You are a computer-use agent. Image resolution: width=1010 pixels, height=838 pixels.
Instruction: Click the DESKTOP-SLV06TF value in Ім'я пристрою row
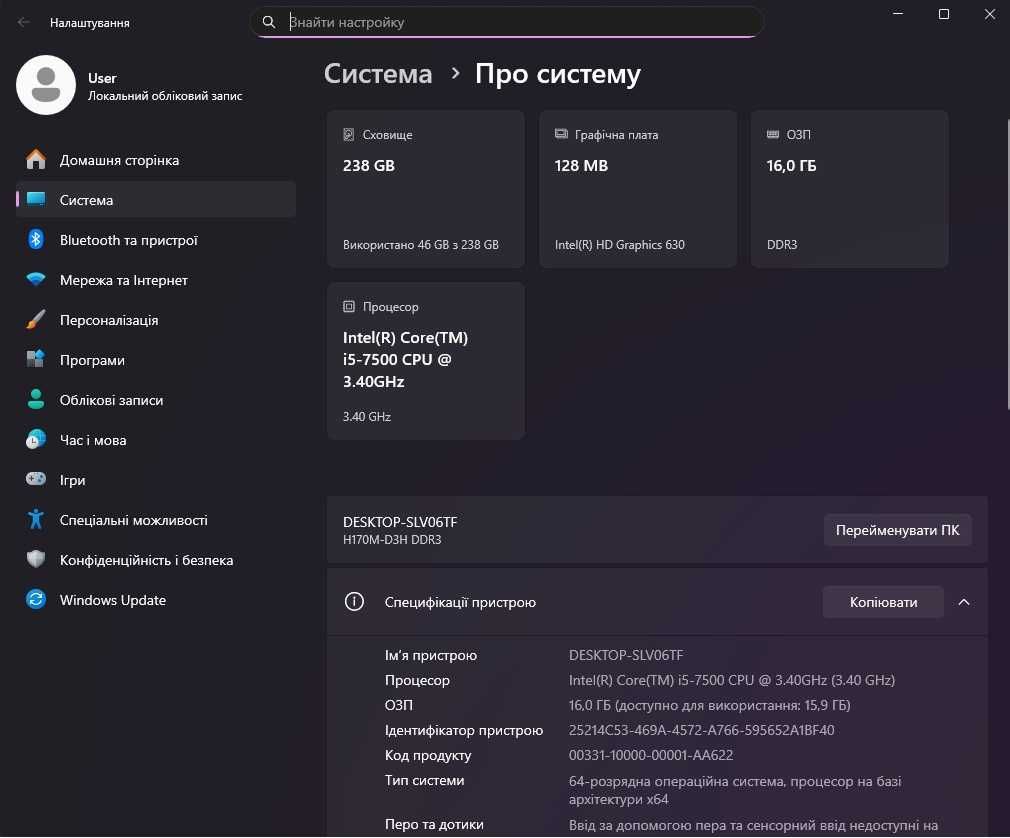tap(625, 654)
